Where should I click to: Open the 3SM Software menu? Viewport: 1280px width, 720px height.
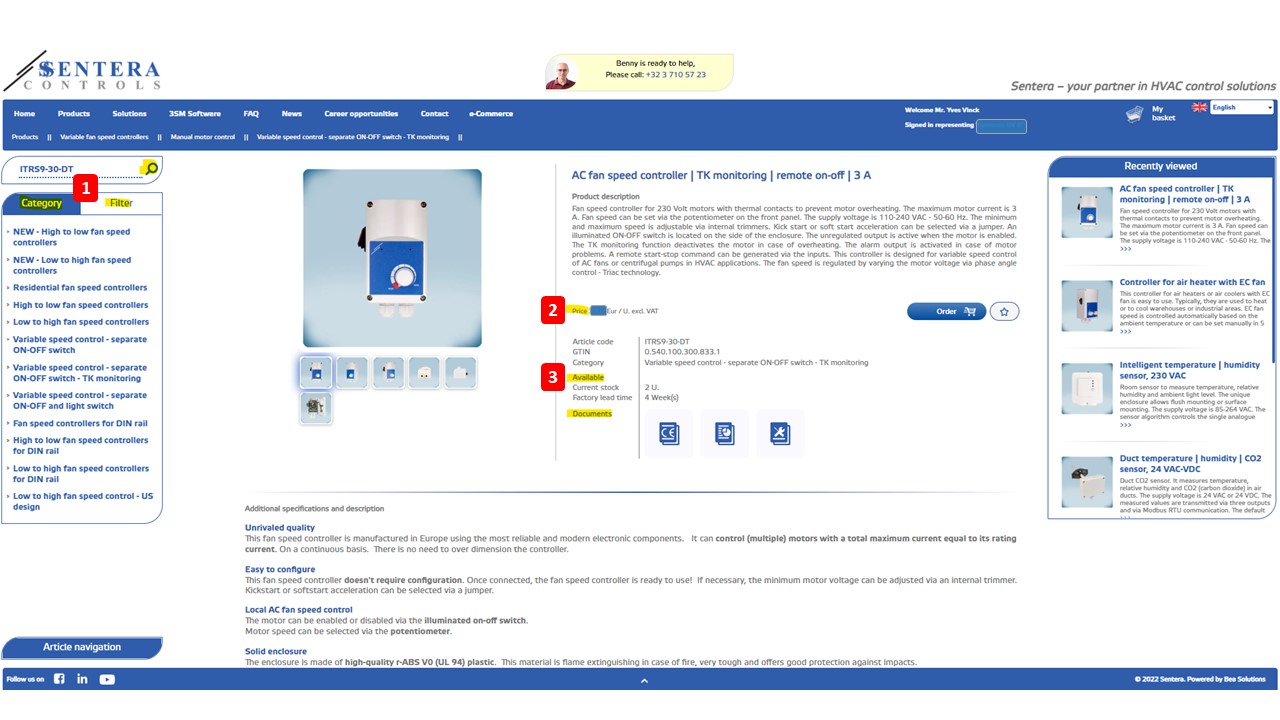click(195, 114)
